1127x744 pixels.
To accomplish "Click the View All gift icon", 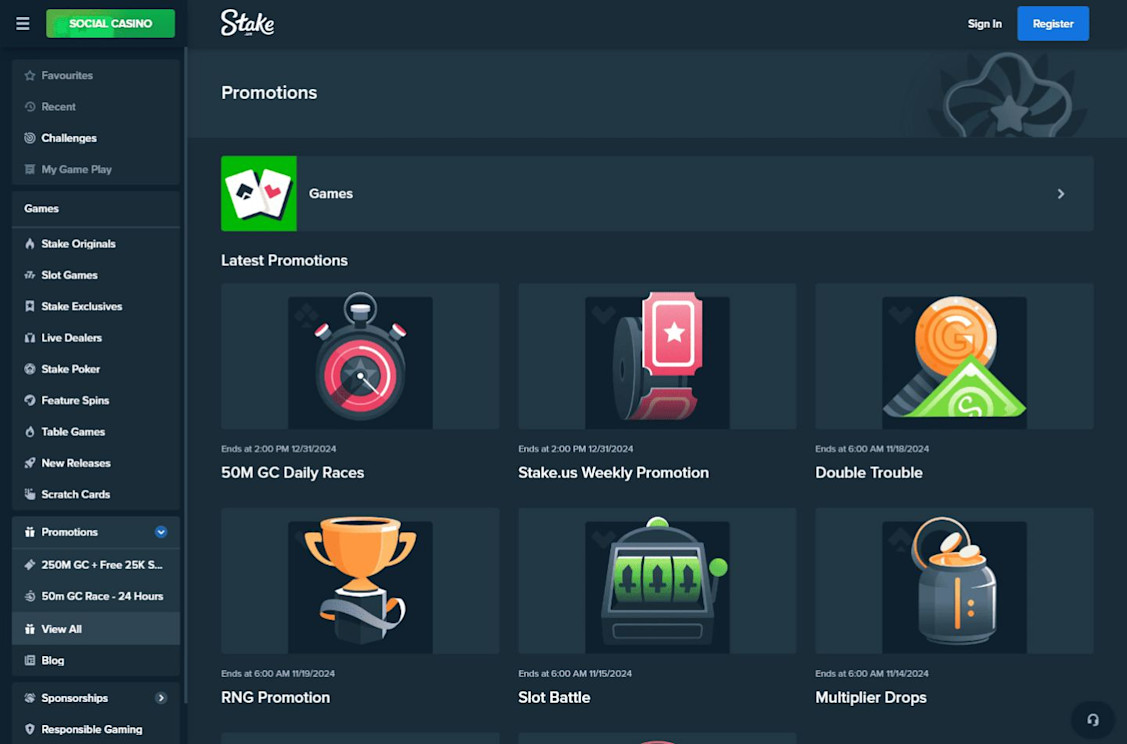I will [x=29, y=629].
